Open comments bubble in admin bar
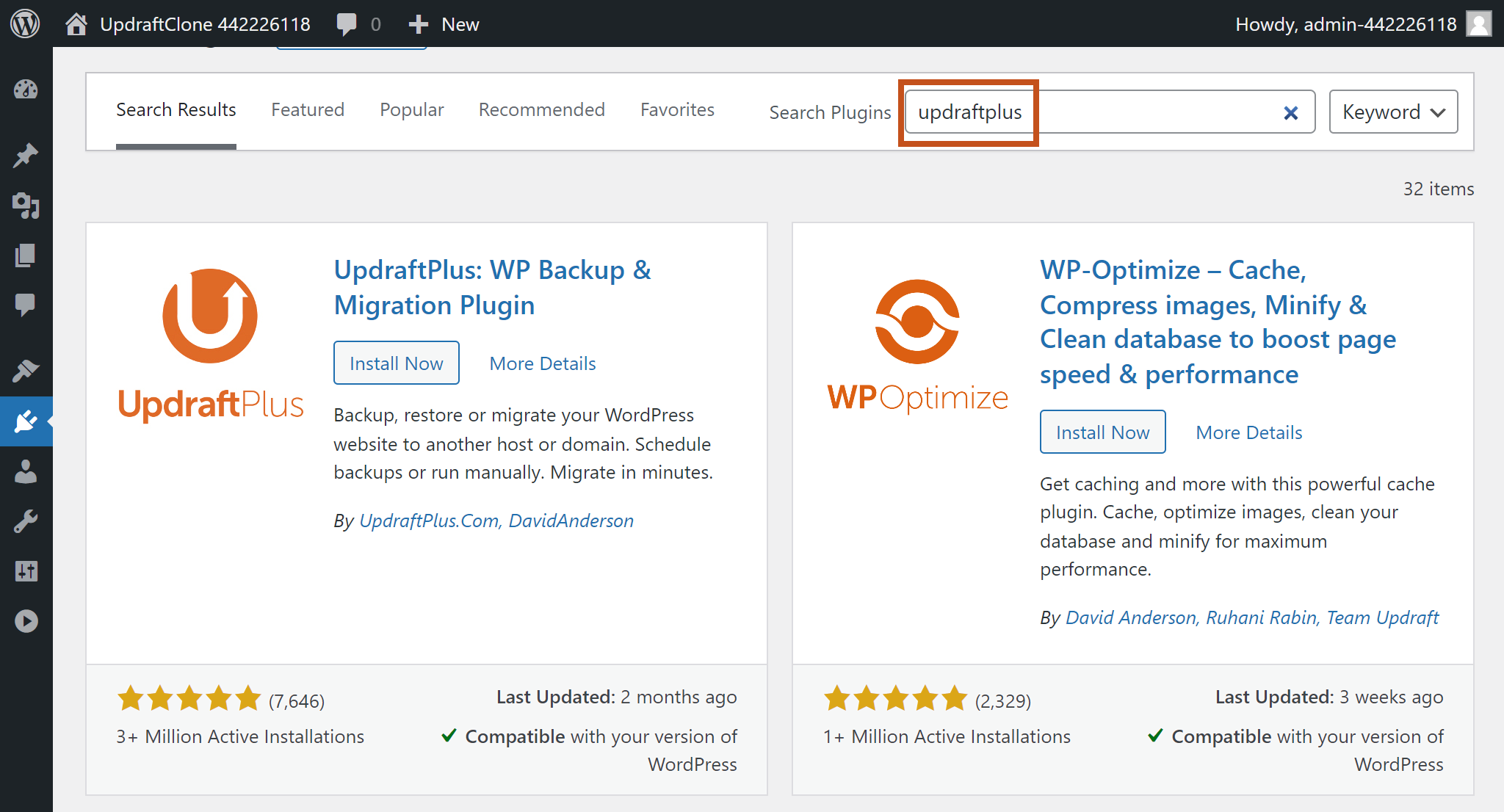 (347, 24)
